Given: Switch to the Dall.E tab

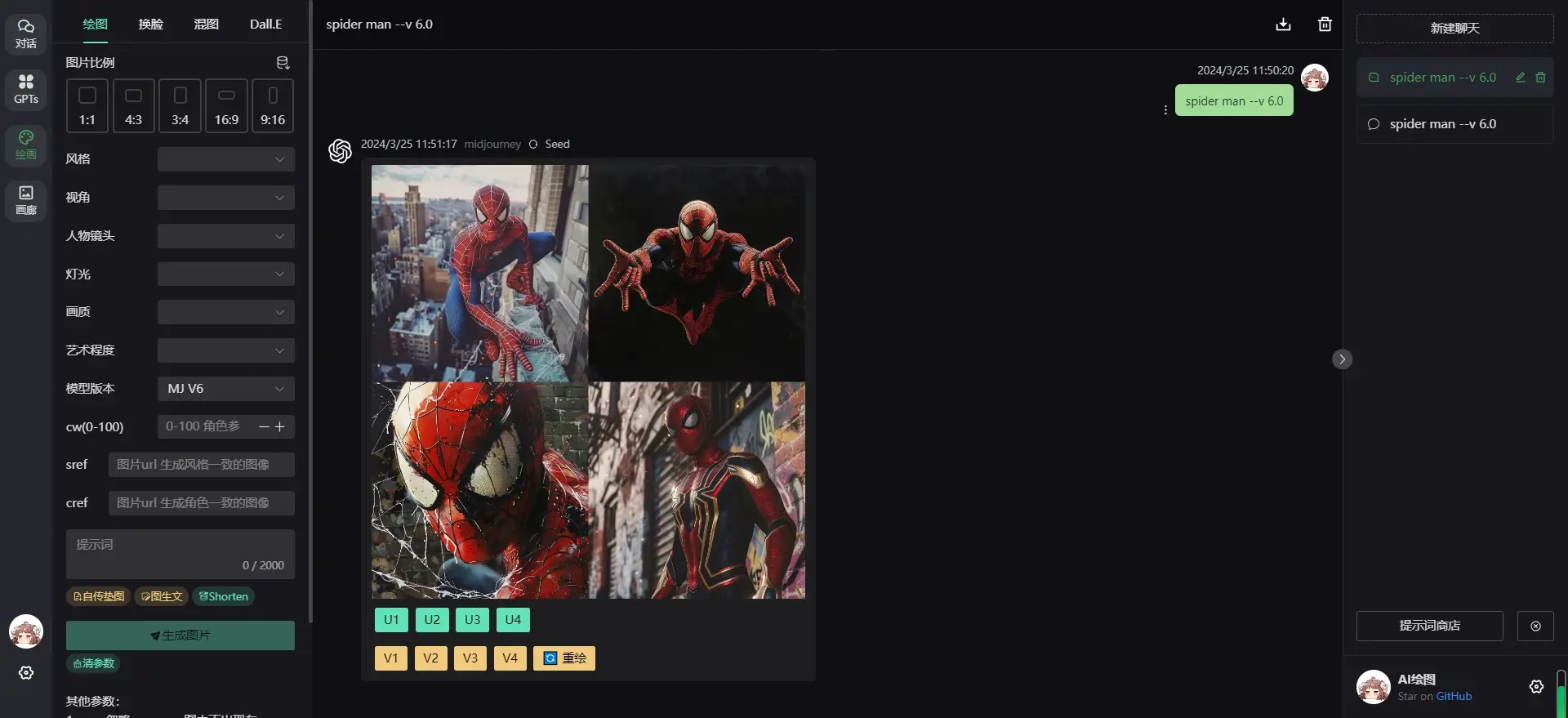Looking at the screenshot, I should click(266, 25).
